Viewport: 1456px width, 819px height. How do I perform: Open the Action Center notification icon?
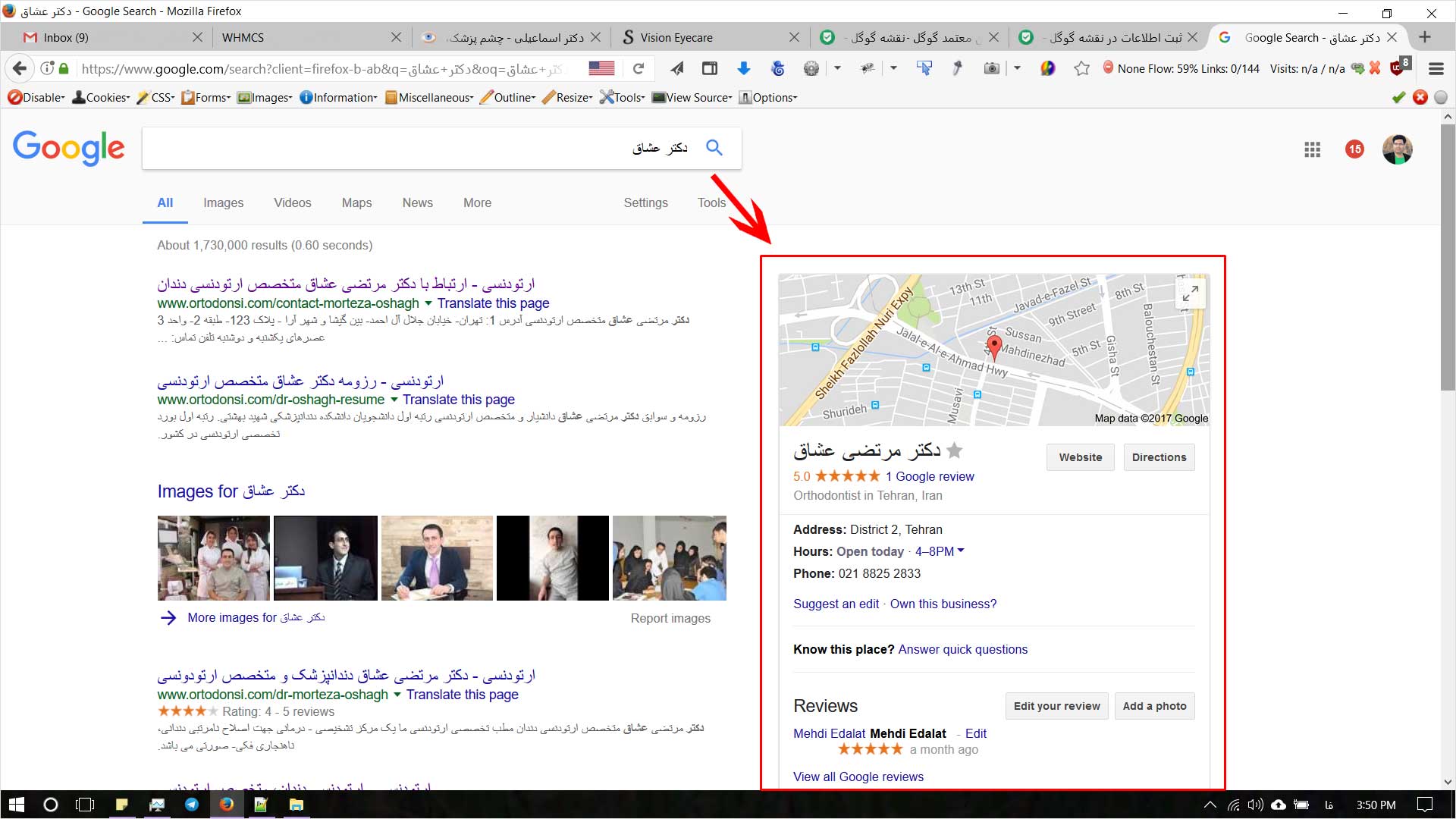(x=1425, y=805)
